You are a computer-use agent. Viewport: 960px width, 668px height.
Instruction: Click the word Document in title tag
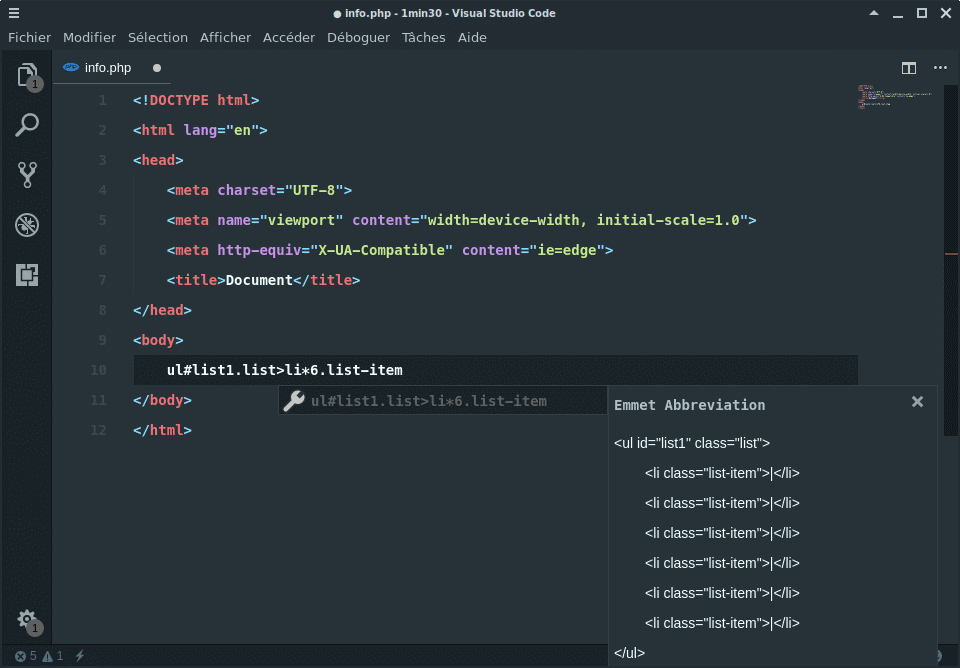[259, 280]
